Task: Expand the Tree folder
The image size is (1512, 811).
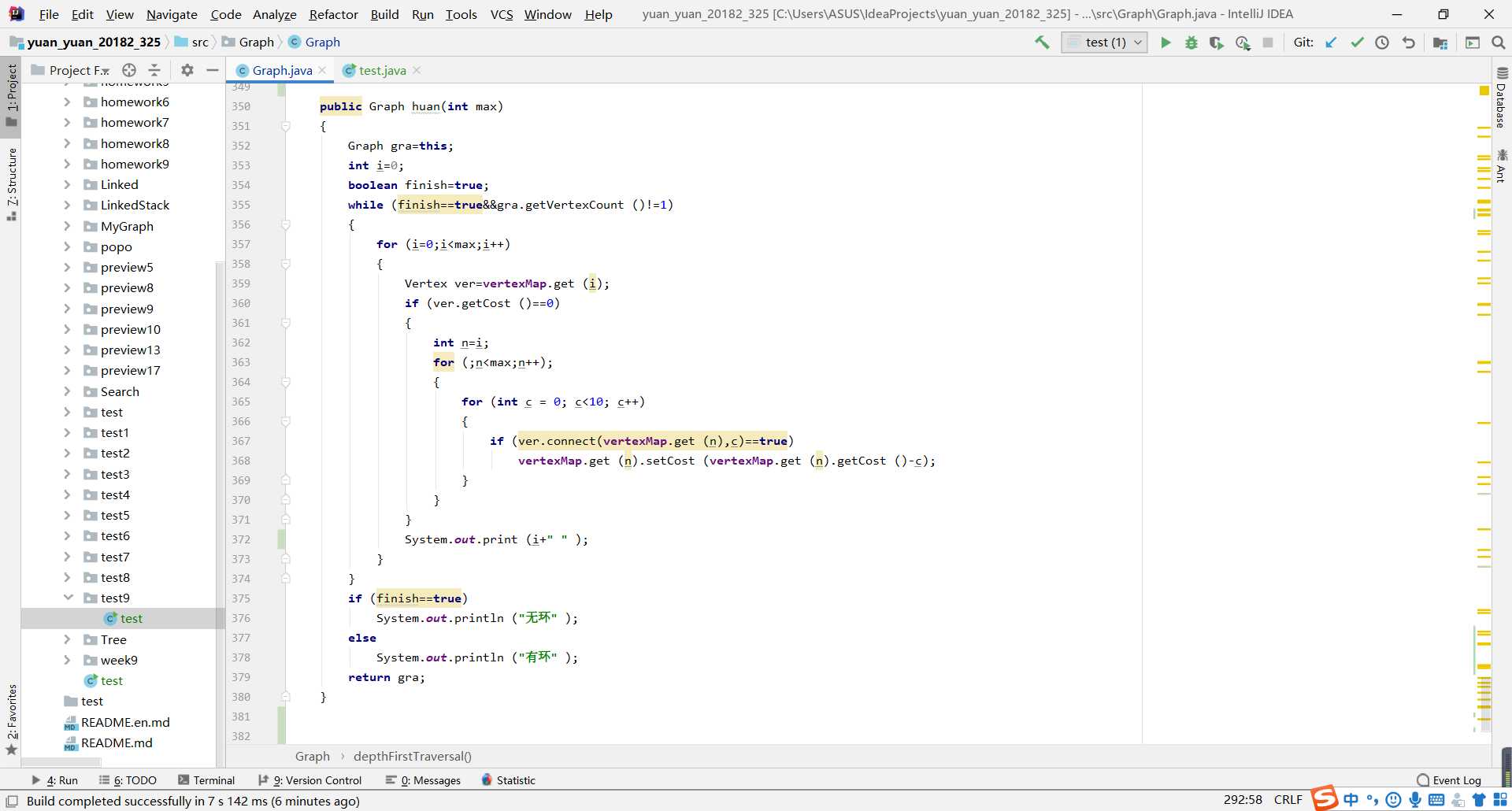Action: tap(67, 639)
